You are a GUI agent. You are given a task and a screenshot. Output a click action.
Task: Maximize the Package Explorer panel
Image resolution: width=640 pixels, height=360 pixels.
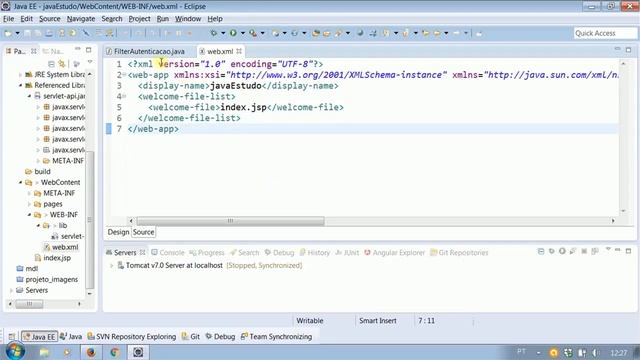tap(89, 50)
